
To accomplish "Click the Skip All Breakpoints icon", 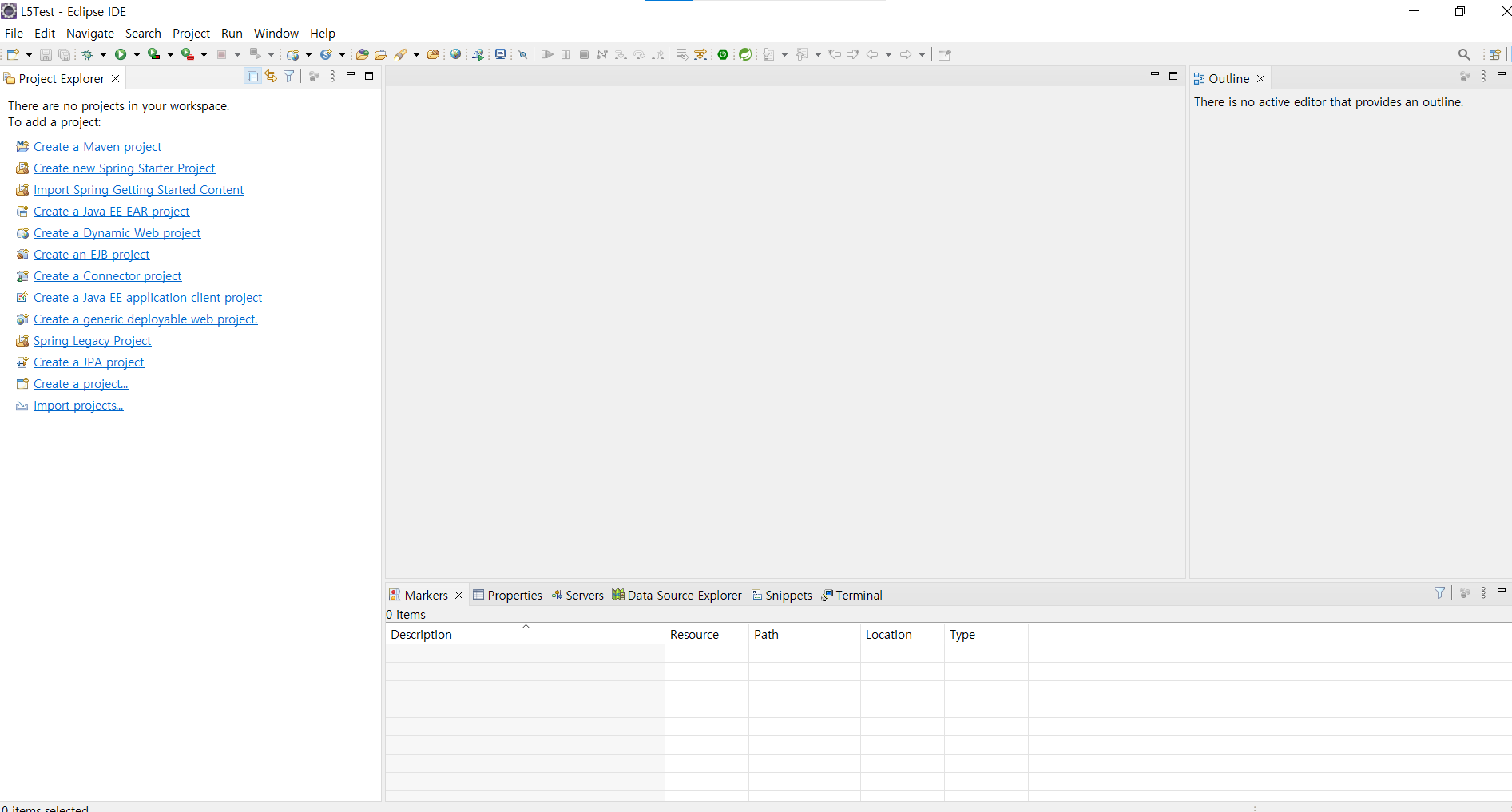I will coord(523,54).
